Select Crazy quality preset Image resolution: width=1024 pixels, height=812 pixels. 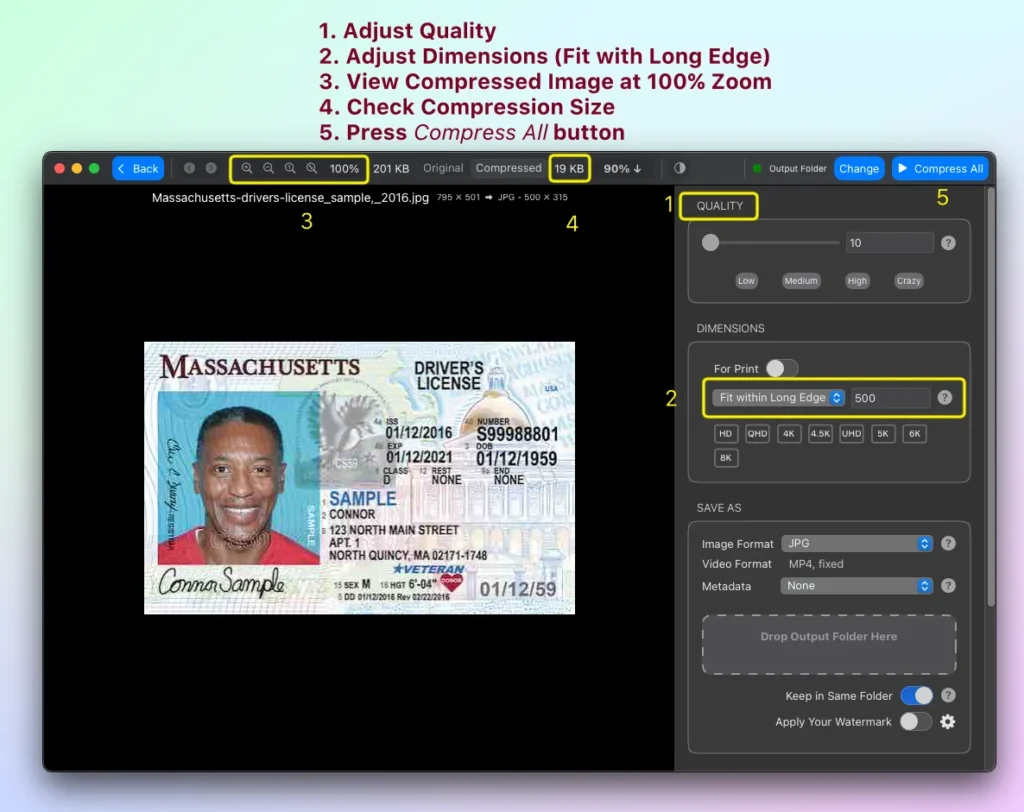908,281
